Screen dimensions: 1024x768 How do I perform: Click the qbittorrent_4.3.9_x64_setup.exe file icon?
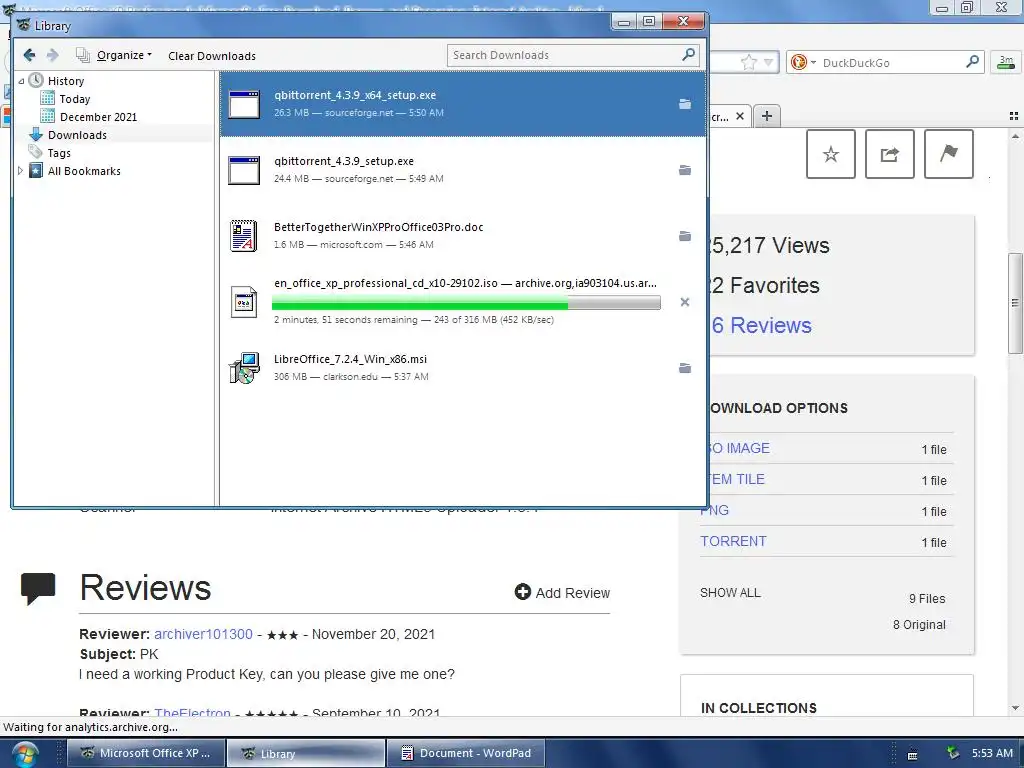click(244, 104)
